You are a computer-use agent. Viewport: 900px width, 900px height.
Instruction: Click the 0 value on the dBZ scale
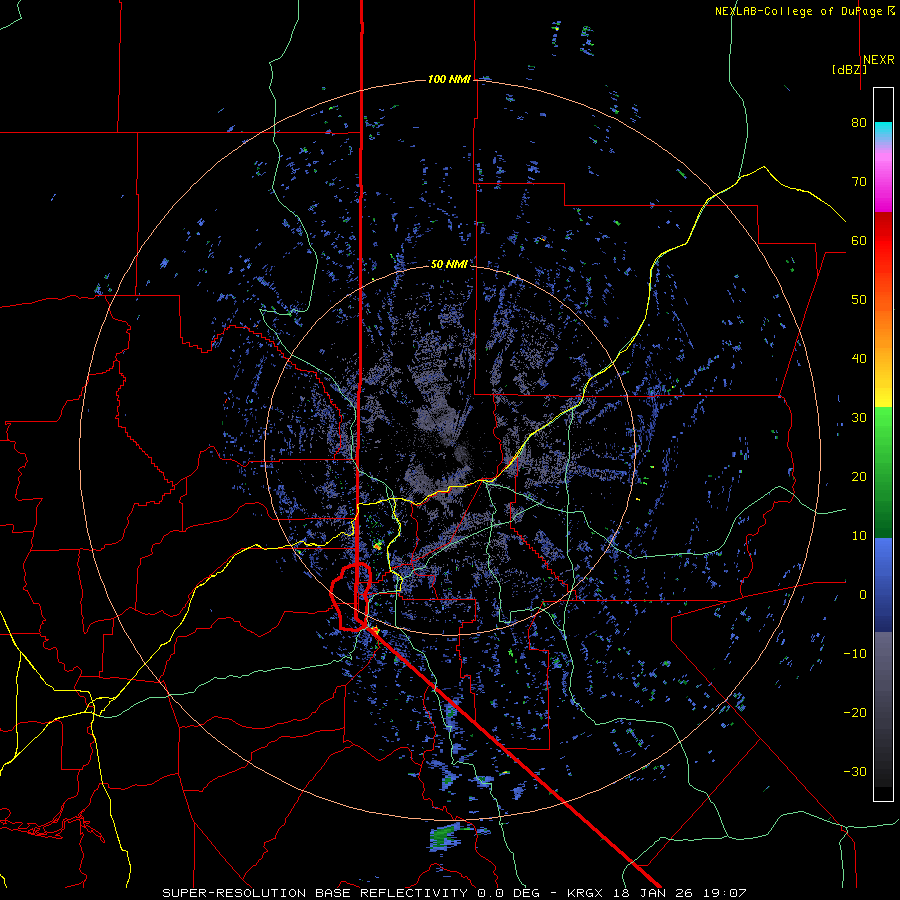tap(863, 595)
